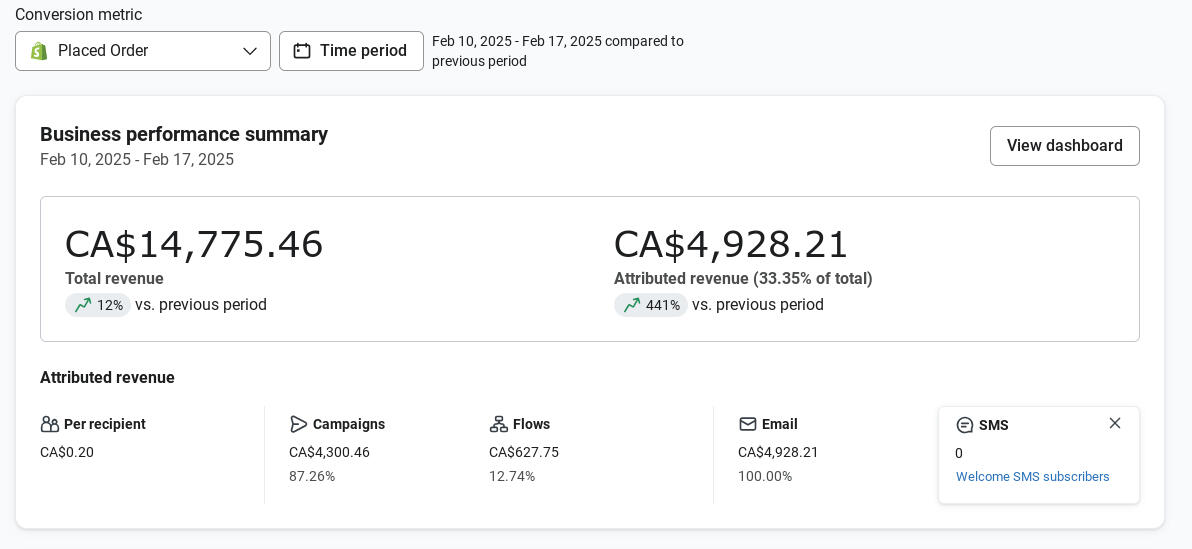Screen dimensions: 1192x549
Task: Open the Time period picker
Action: [351, 51]
